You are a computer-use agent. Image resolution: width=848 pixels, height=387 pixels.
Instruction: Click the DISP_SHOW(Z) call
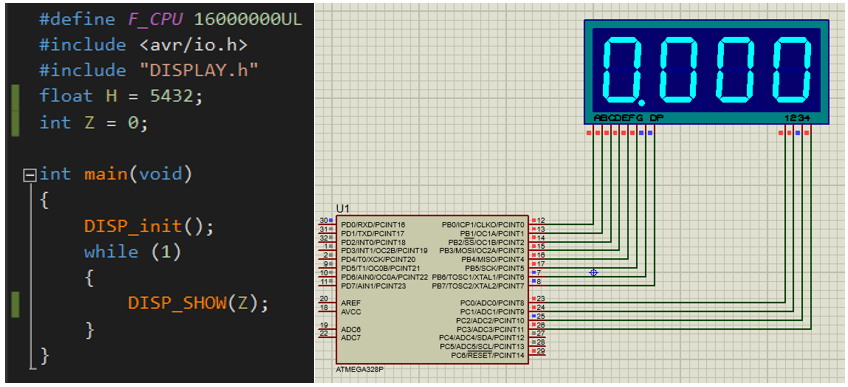198,303
